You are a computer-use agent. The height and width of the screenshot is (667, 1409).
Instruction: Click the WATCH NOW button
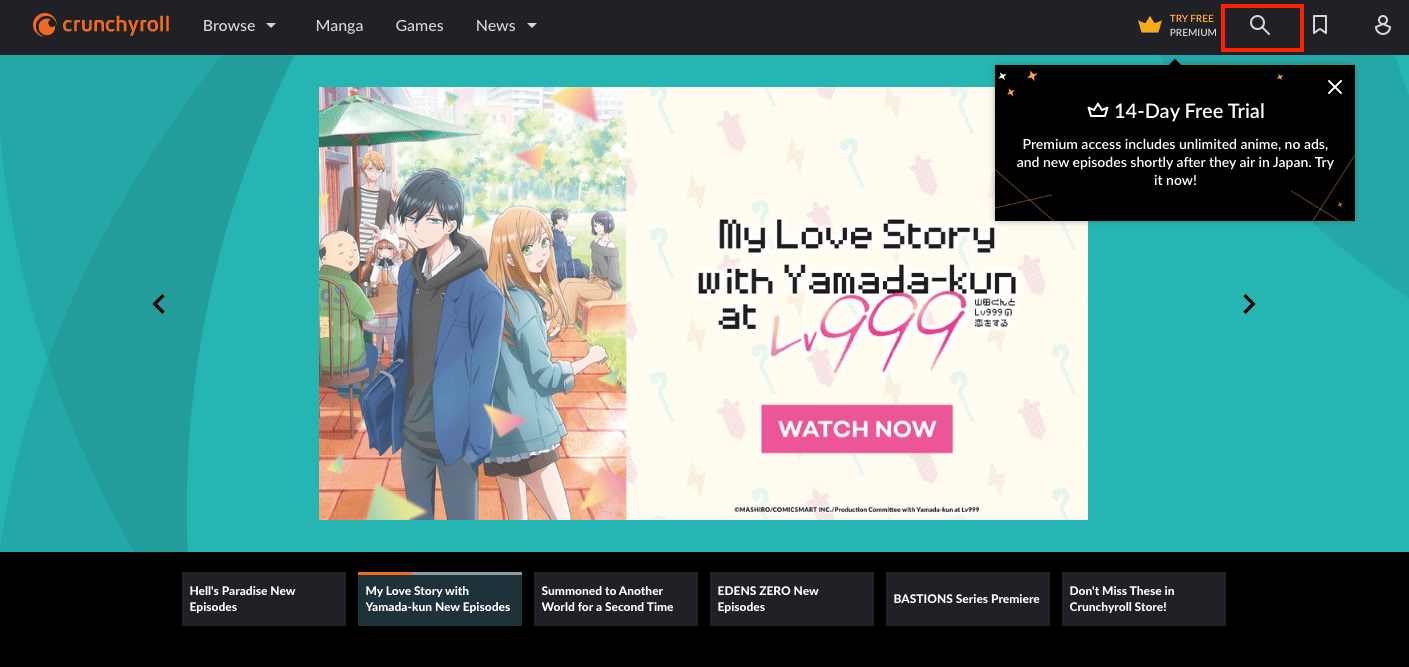(857, 429)
